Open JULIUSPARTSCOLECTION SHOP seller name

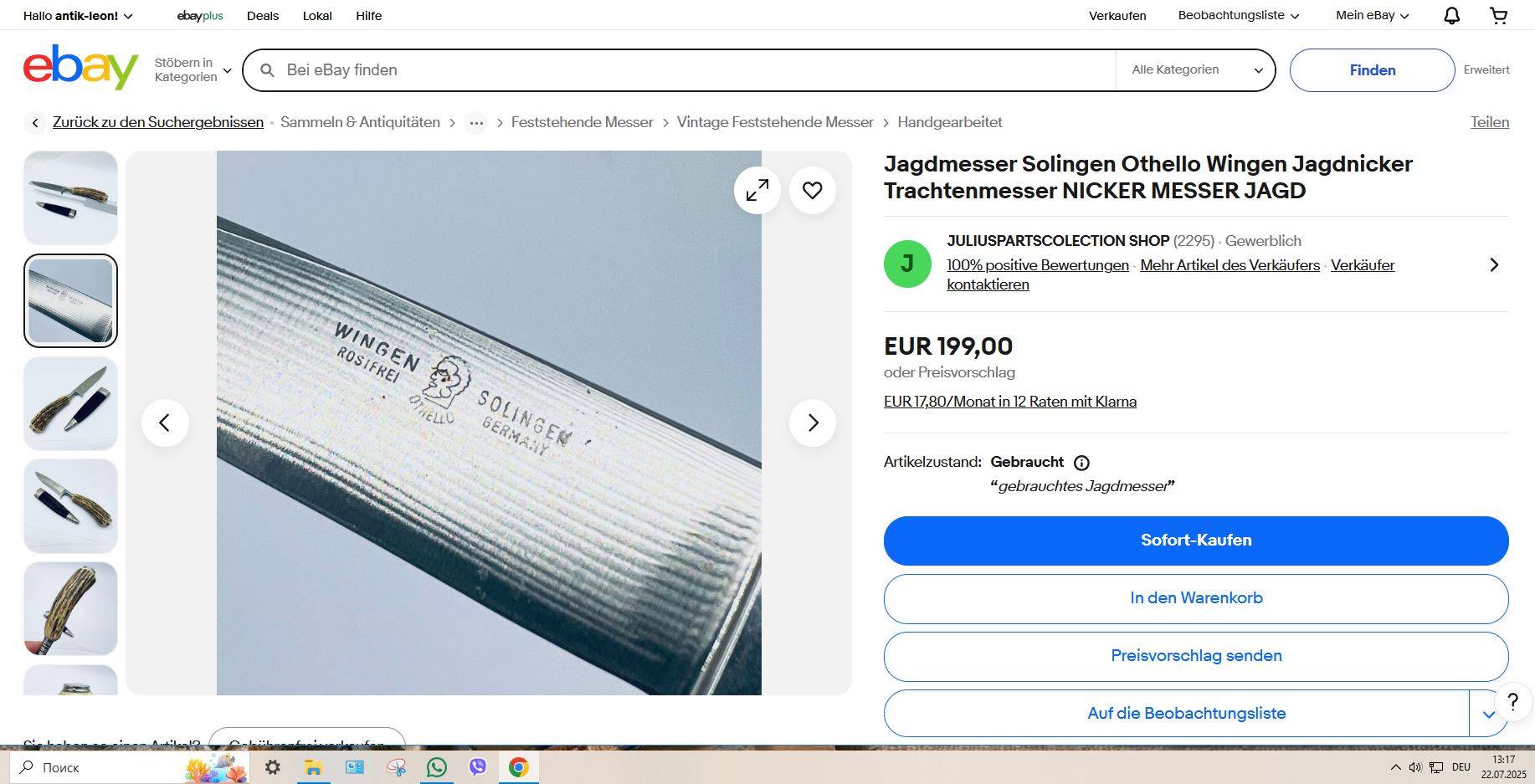[x=1058, y=241]
